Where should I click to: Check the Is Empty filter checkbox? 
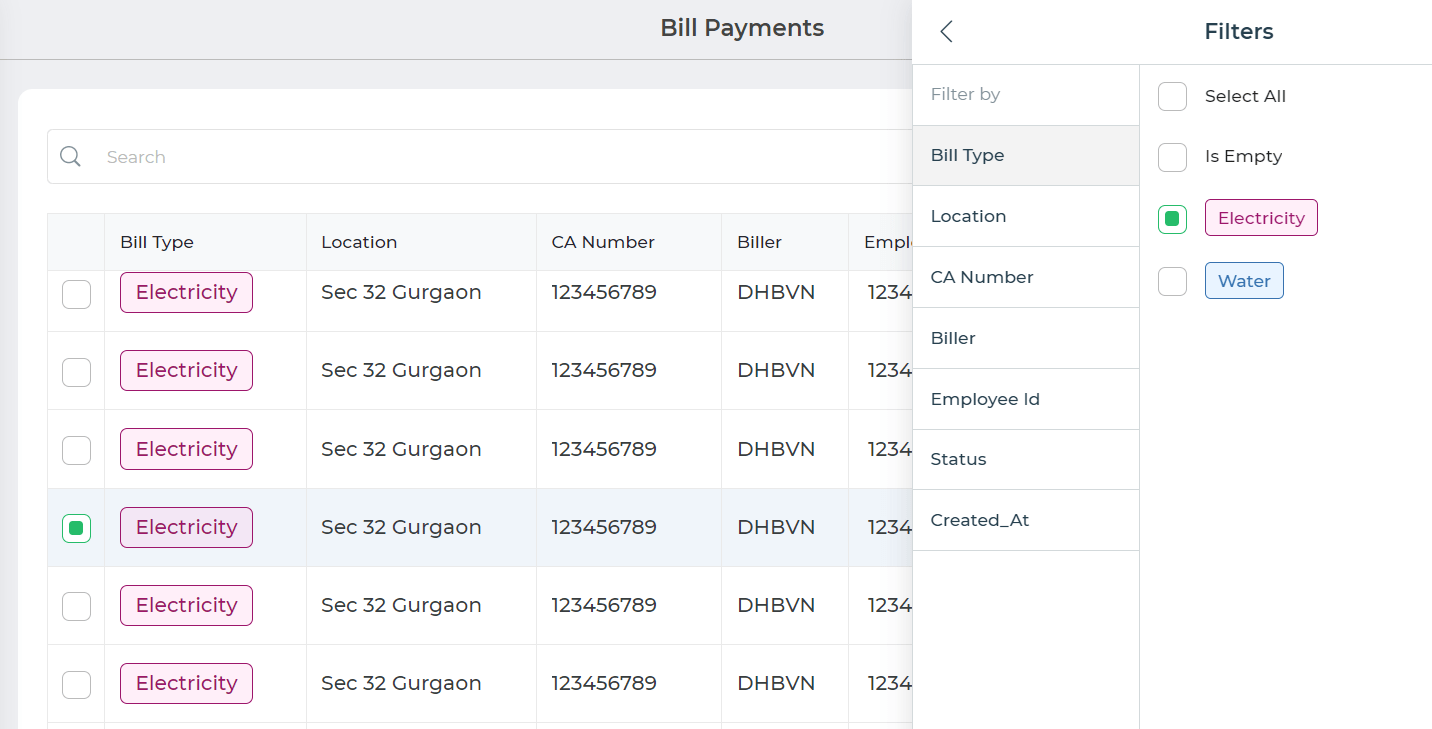(x=1172, y=157)
